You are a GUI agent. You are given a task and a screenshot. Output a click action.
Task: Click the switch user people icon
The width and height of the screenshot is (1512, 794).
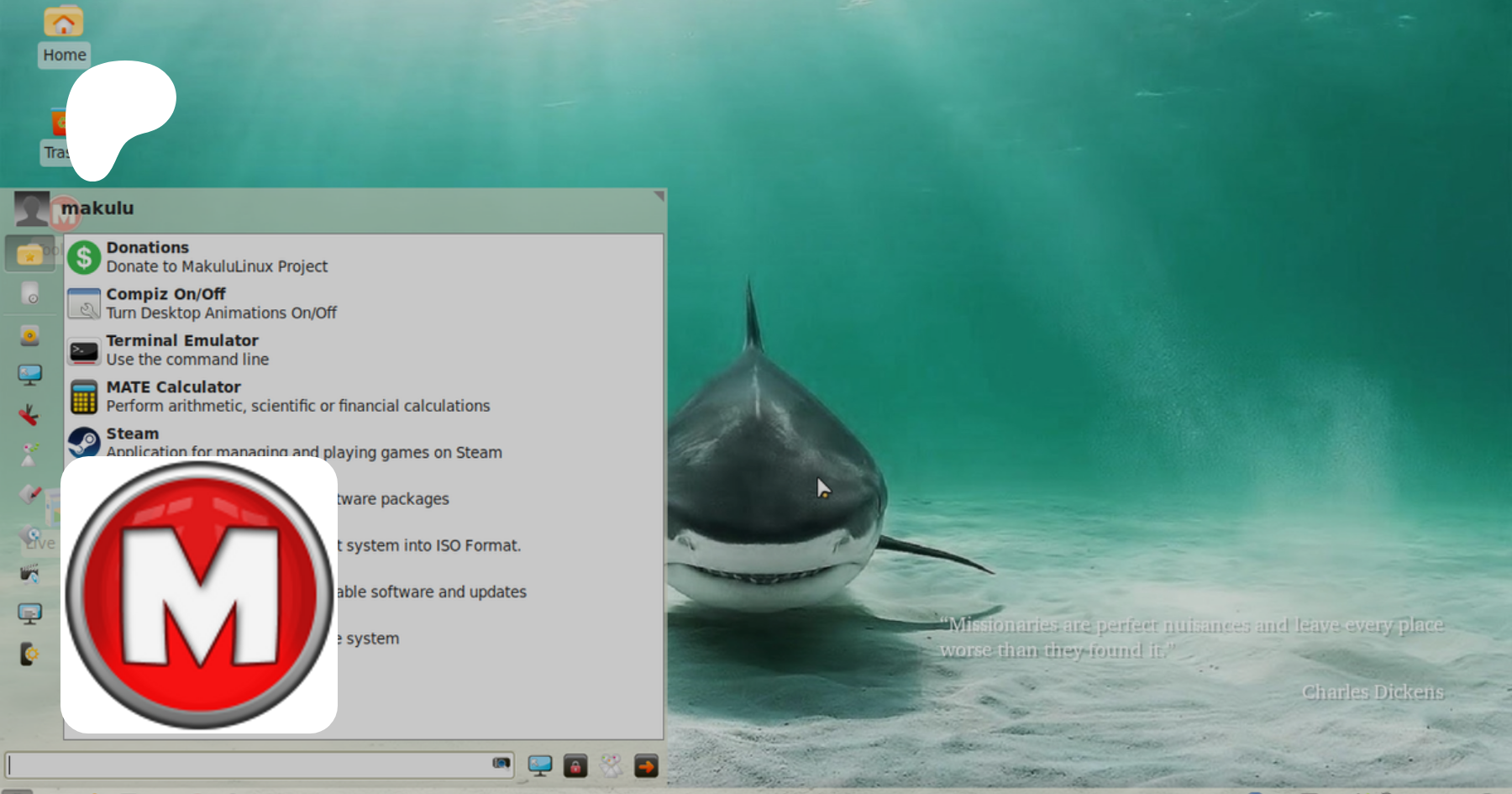click(x=611, y=765)
